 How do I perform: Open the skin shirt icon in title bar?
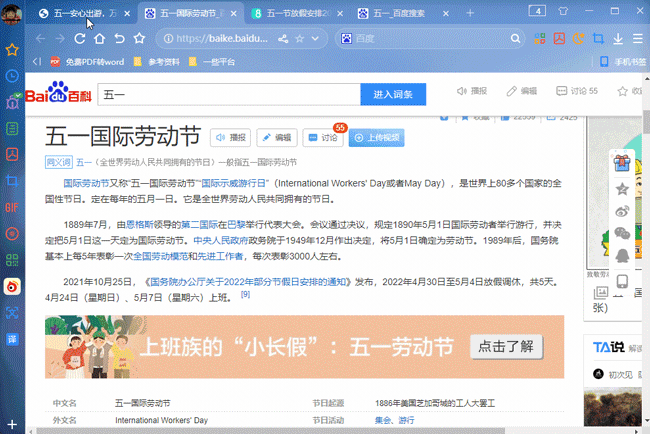[563, 11]
